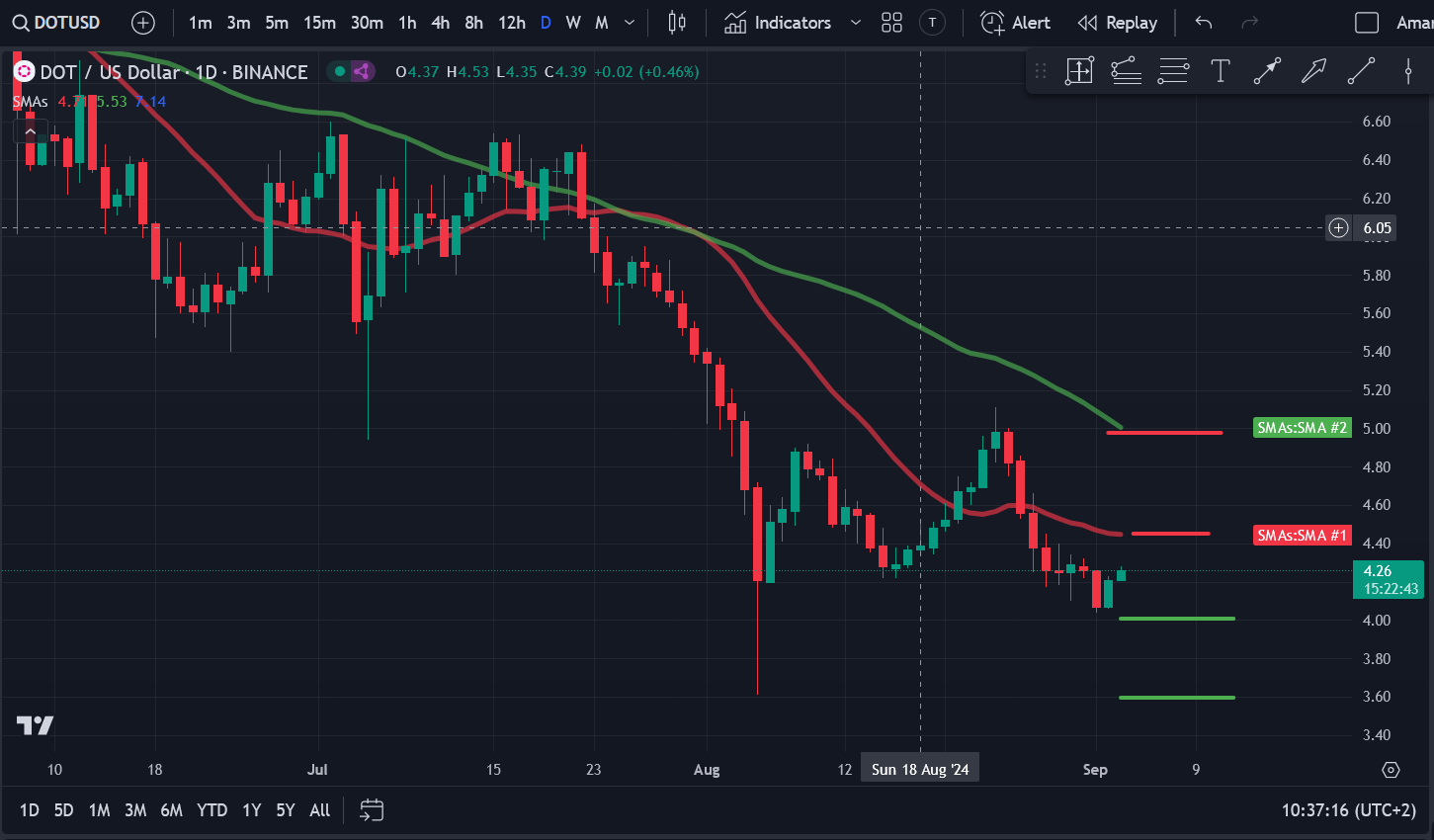
Task: Select the D daily timeframe
Action: pos(546,23)
